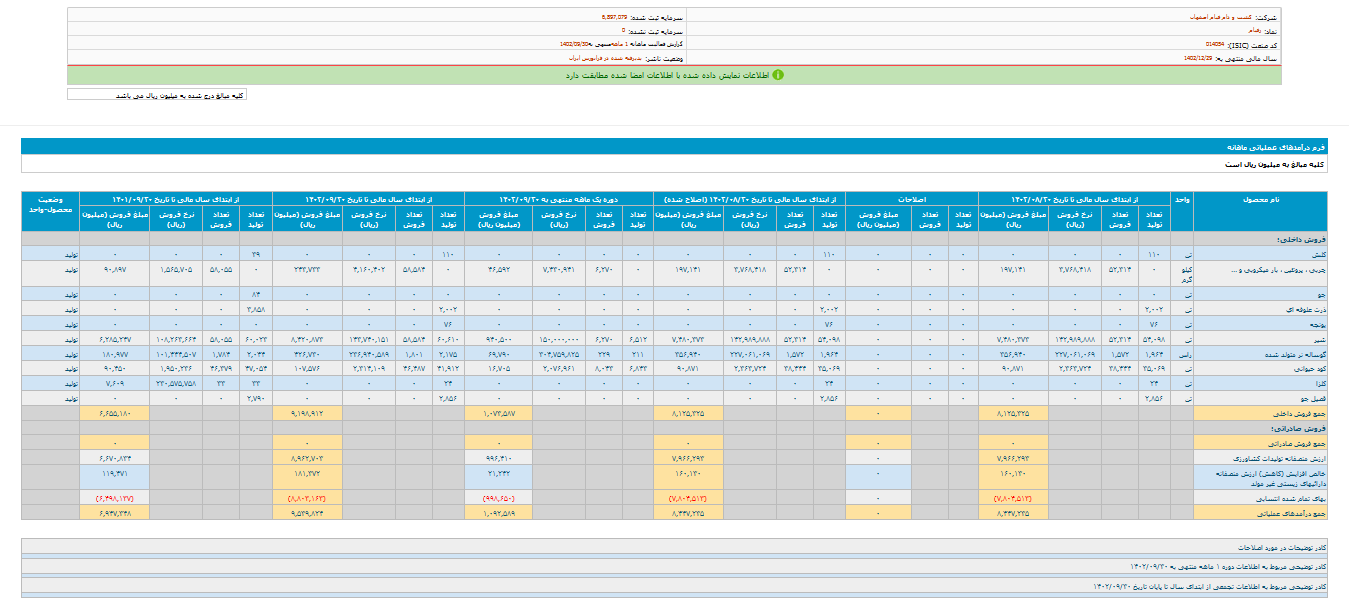The height and width of the screenshot is (616, 1349).
Task: Click the corrections explanation box at the bottom
Action: [674, 549]
